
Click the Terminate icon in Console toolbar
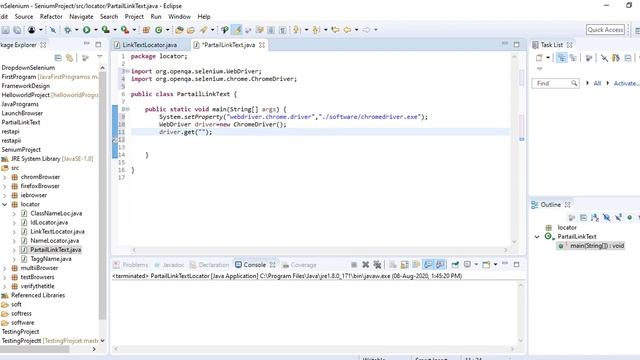(x=354, y=265)
